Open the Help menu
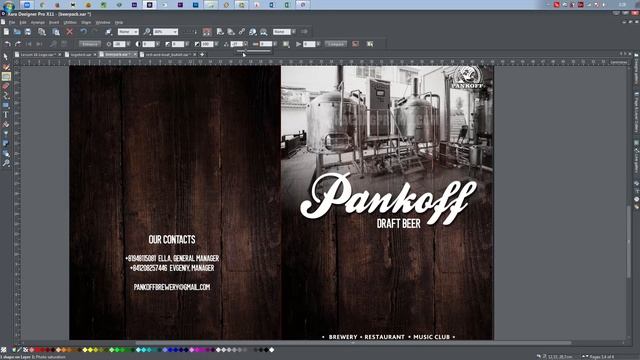Viewport: 640px width, 360px height. 119,22
